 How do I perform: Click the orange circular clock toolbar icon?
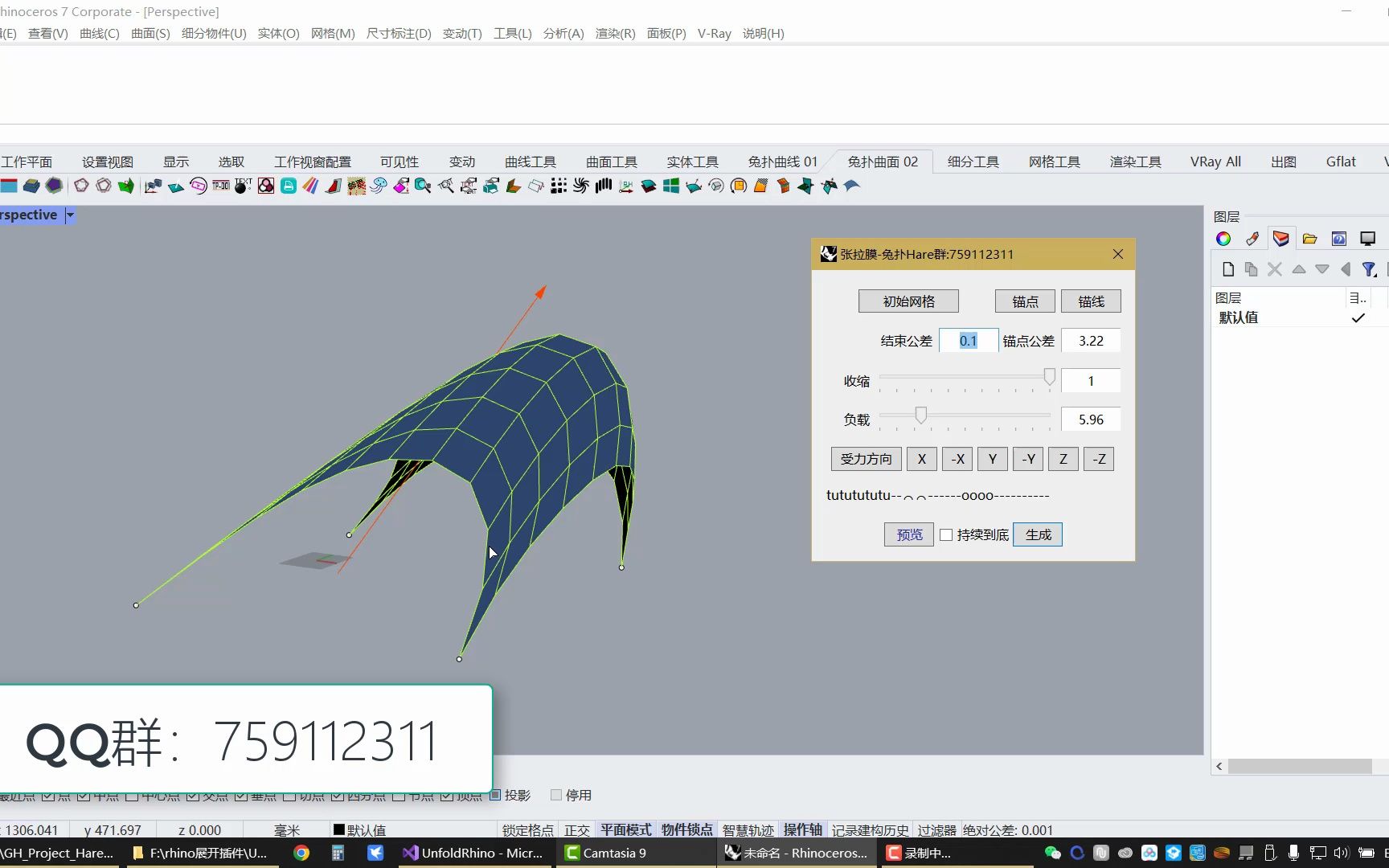click(739, 186)
